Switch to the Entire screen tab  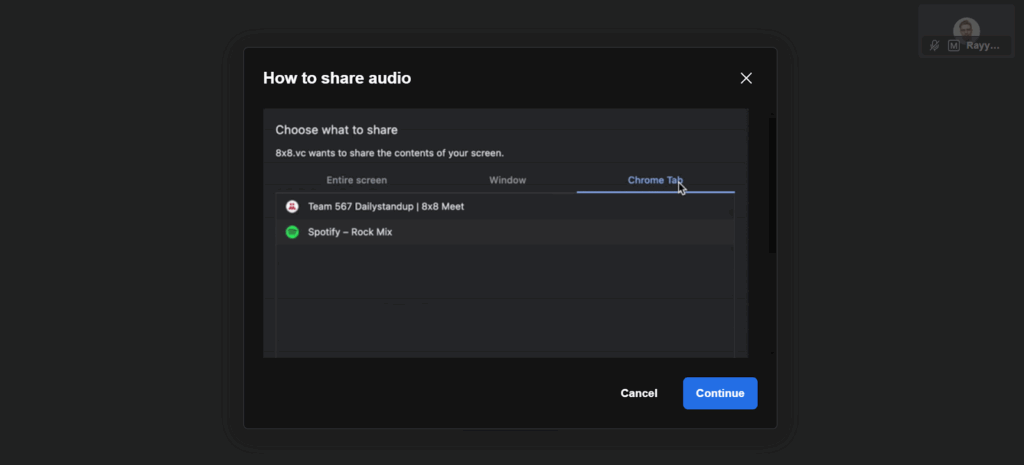pyautogui.click(x=356, y=180)
